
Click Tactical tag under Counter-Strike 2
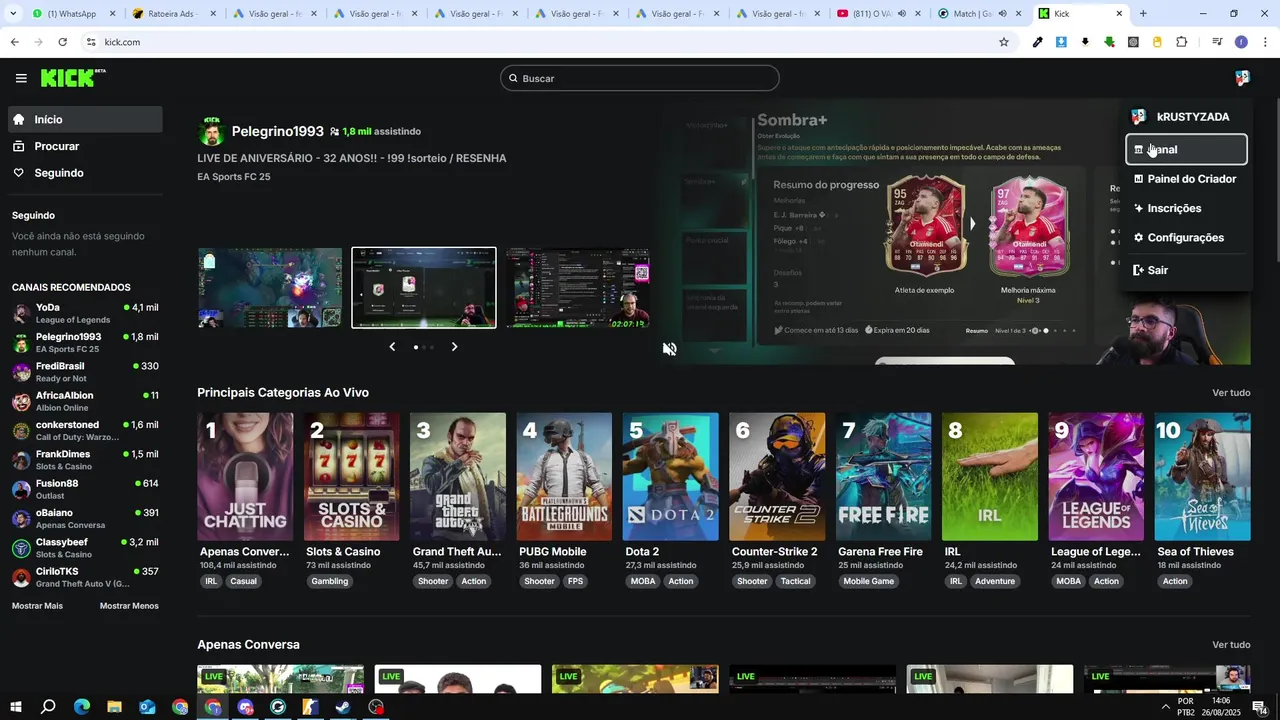pyautogui.click(x=796, y=581)
